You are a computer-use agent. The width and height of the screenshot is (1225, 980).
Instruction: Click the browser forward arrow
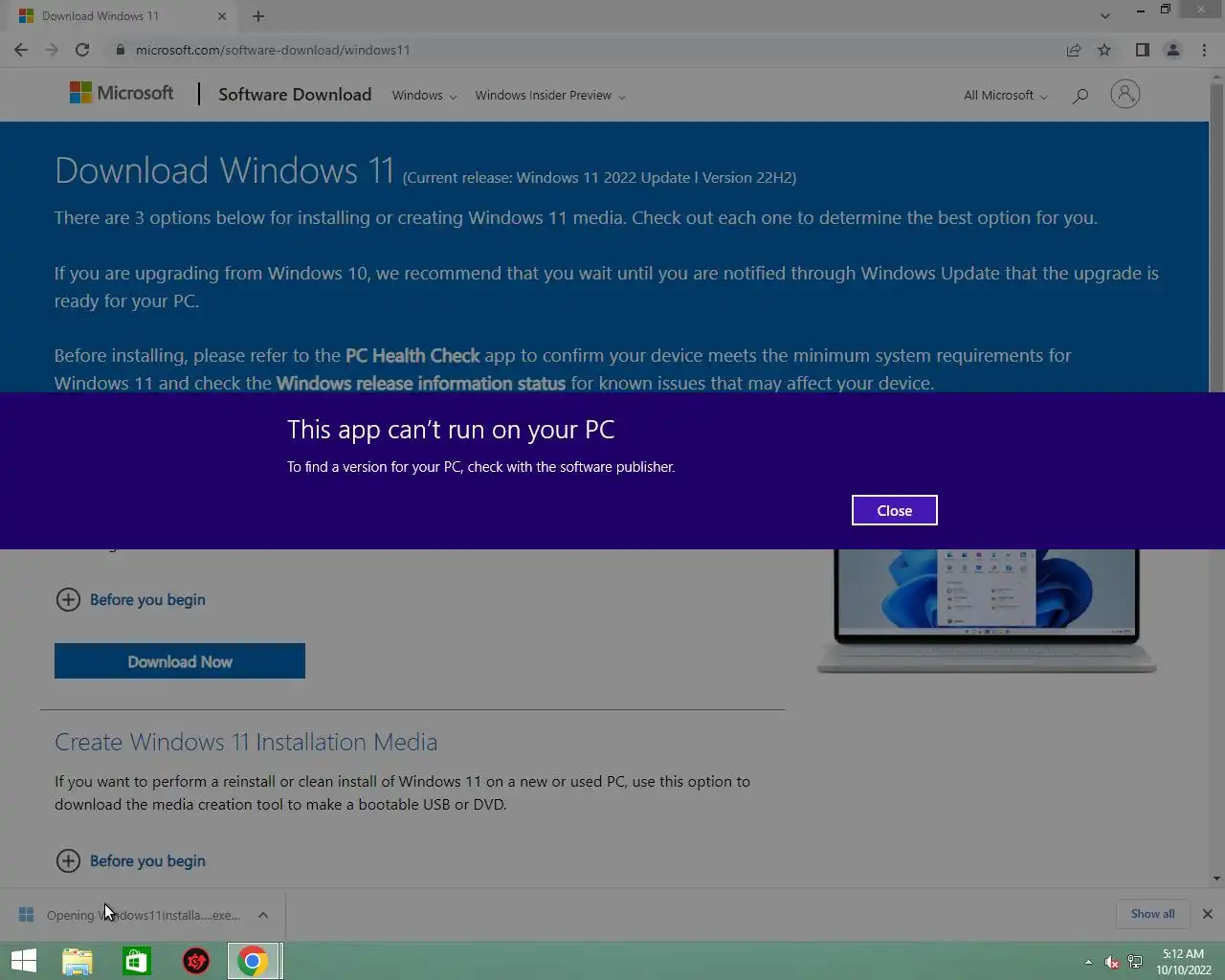pos(52,50)
